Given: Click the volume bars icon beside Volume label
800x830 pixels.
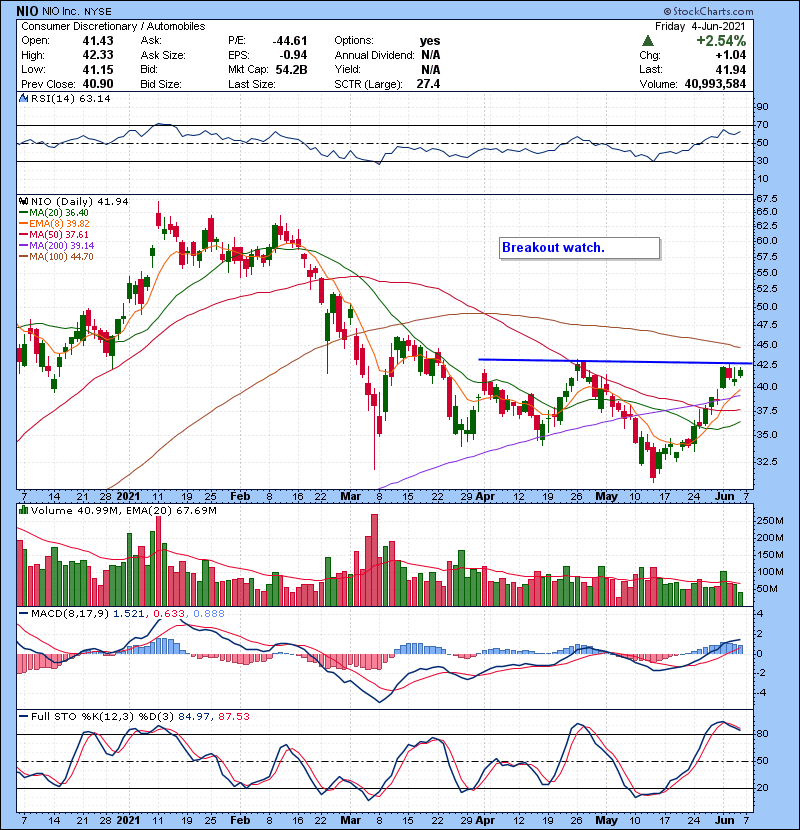Looking at the screenshot, I should coord(23,510).
